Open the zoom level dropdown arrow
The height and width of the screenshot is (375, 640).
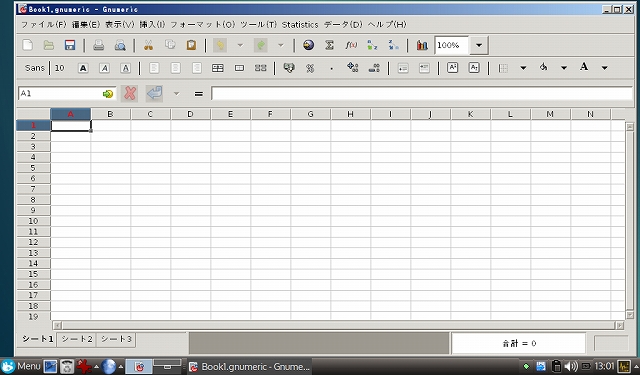[x=479, y=45]
